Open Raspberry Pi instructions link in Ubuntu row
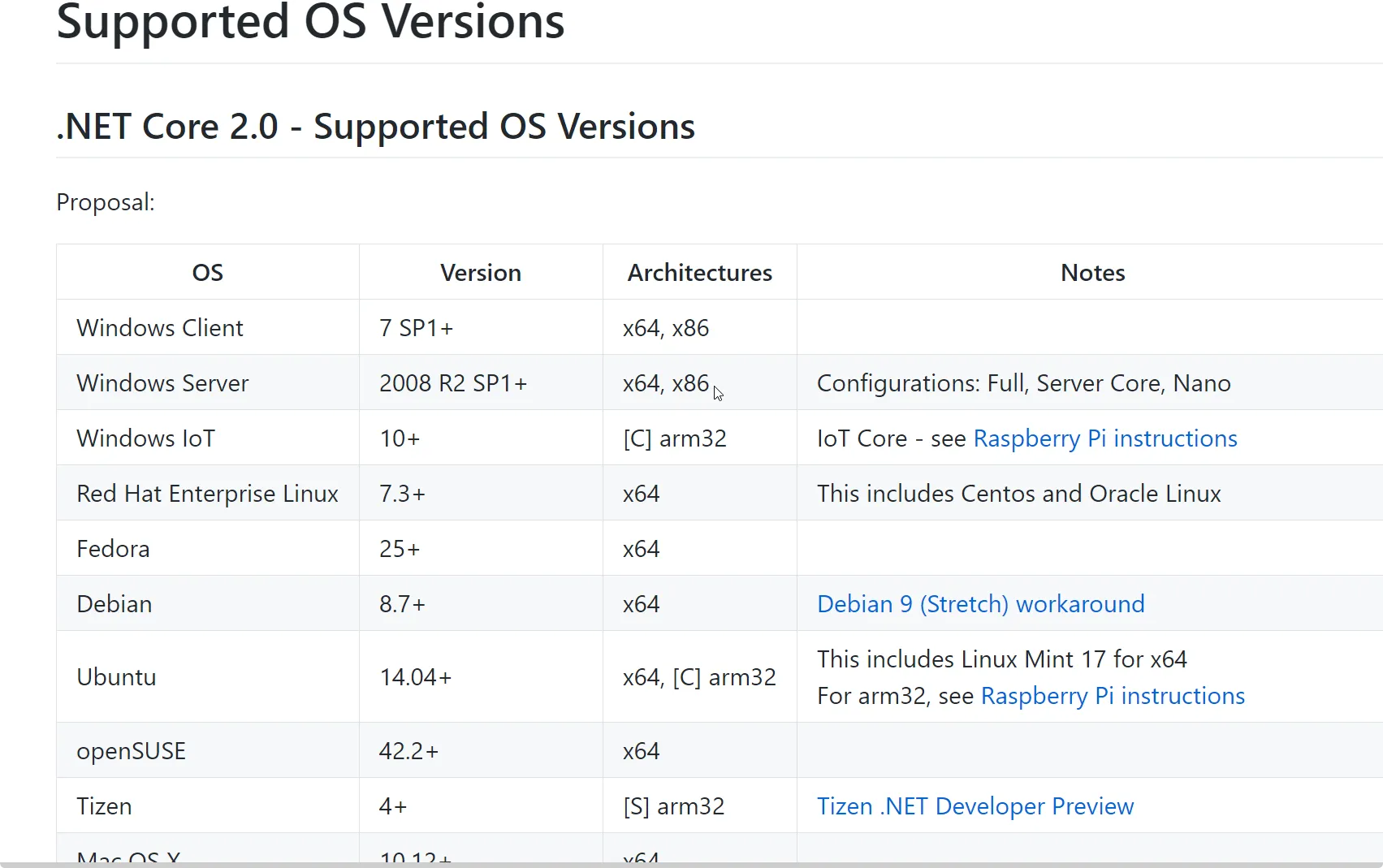 tap(1113, 696)
